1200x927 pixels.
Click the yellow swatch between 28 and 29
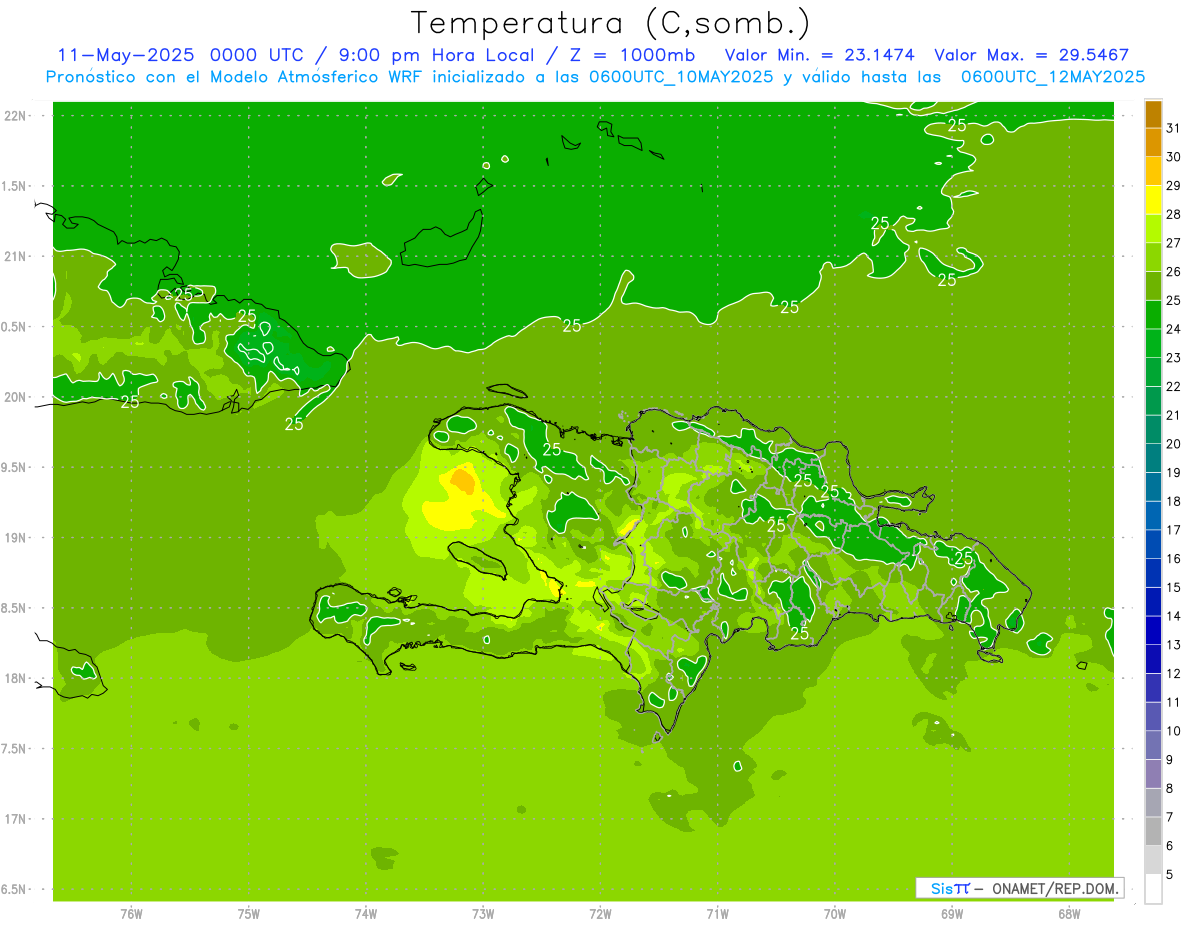click(x=1153, y=200)
